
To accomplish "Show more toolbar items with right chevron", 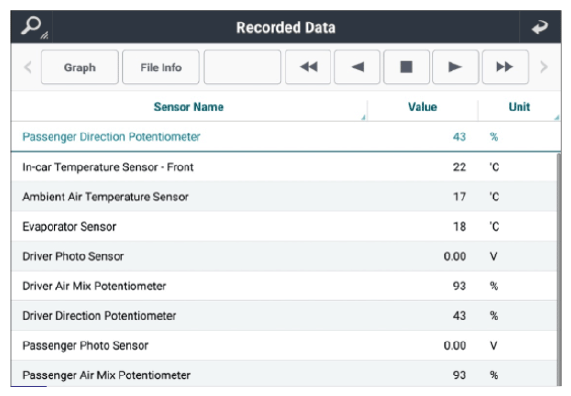I will (x=544, y=67).
